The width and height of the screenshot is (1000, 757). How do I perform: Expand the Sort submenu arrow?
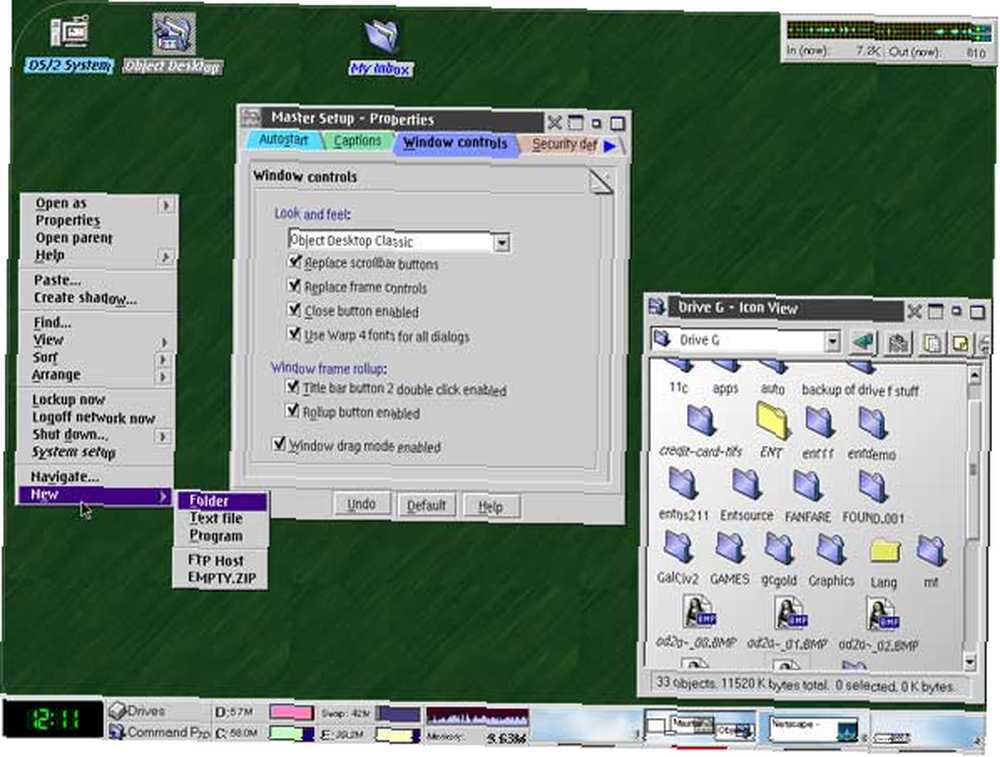[x=163, y=360]
